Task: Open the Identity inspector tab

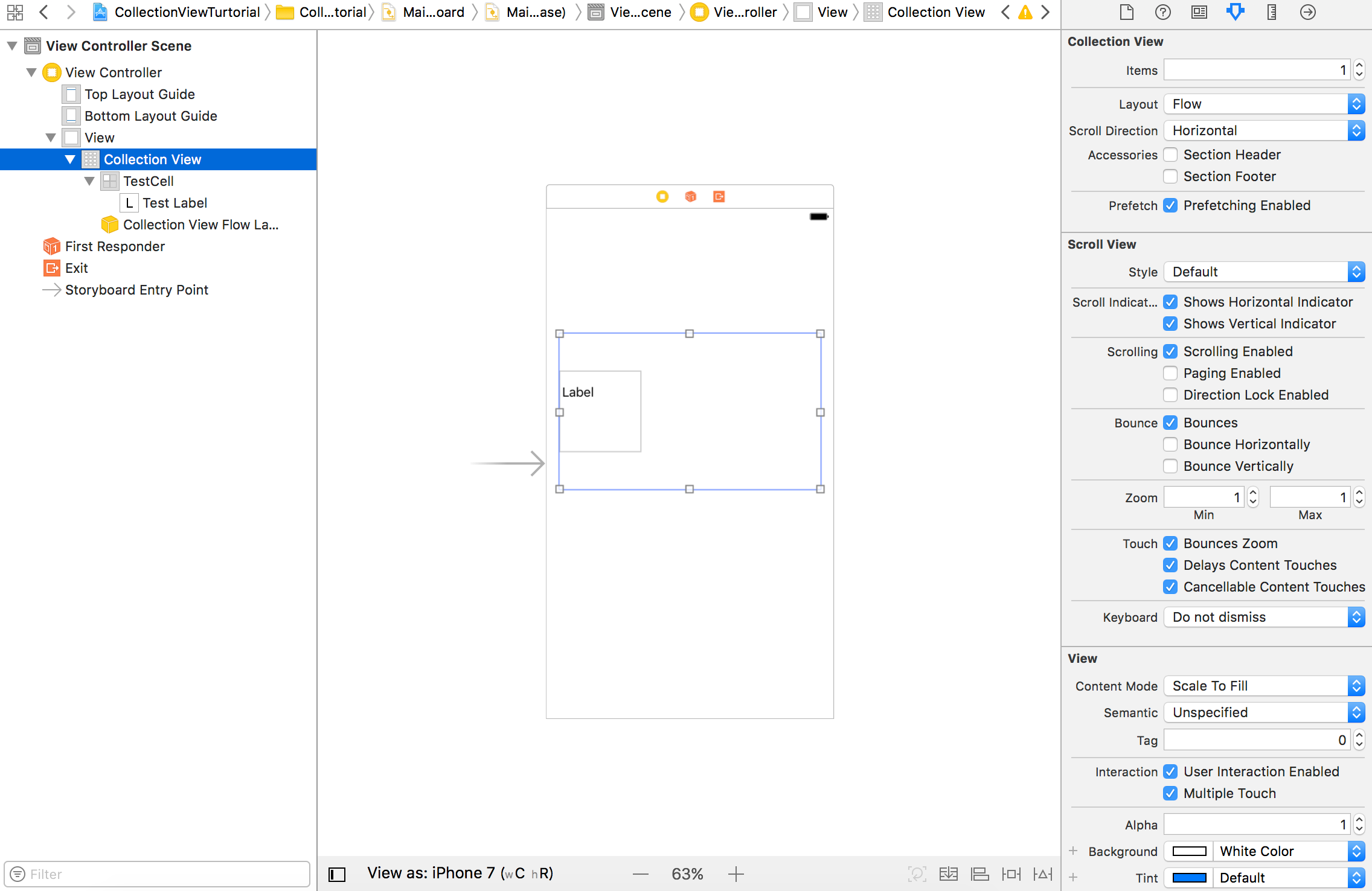Action: pos(1199,12)
